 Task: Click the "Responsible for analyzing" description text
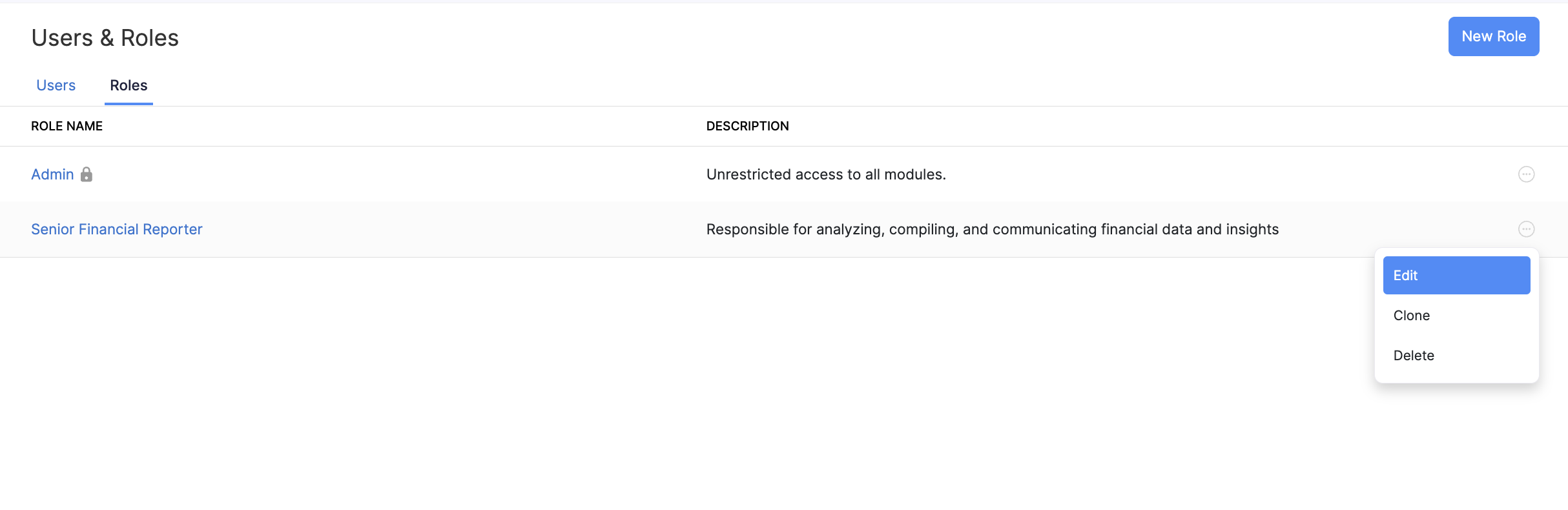(992, 229)
